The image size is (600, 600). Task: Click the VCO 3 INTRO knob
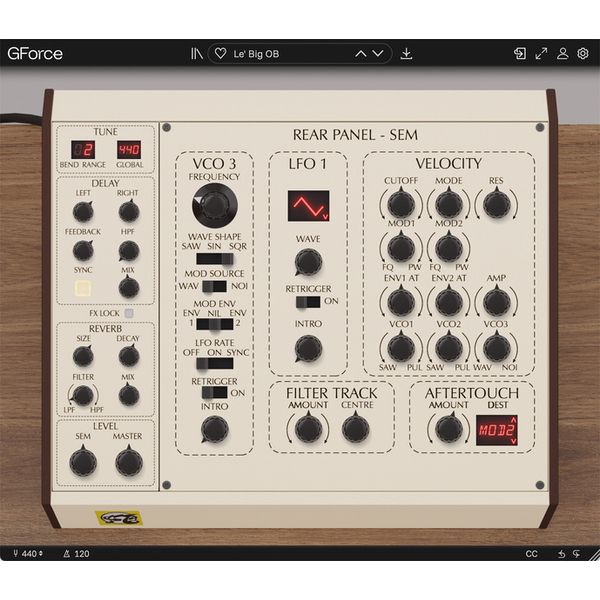point(215,429)
